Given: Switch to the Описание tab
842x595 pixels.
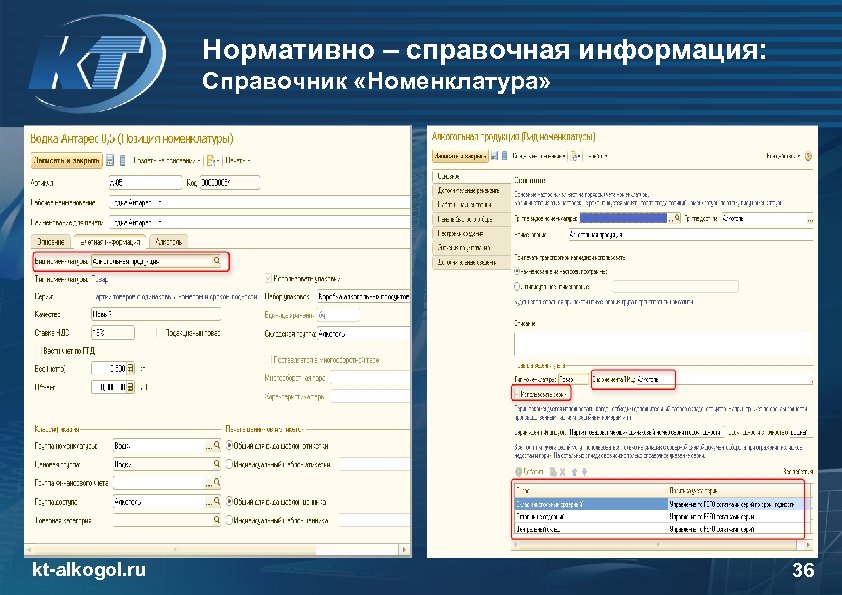Looking at the screenshot, I should pos(50,242).
